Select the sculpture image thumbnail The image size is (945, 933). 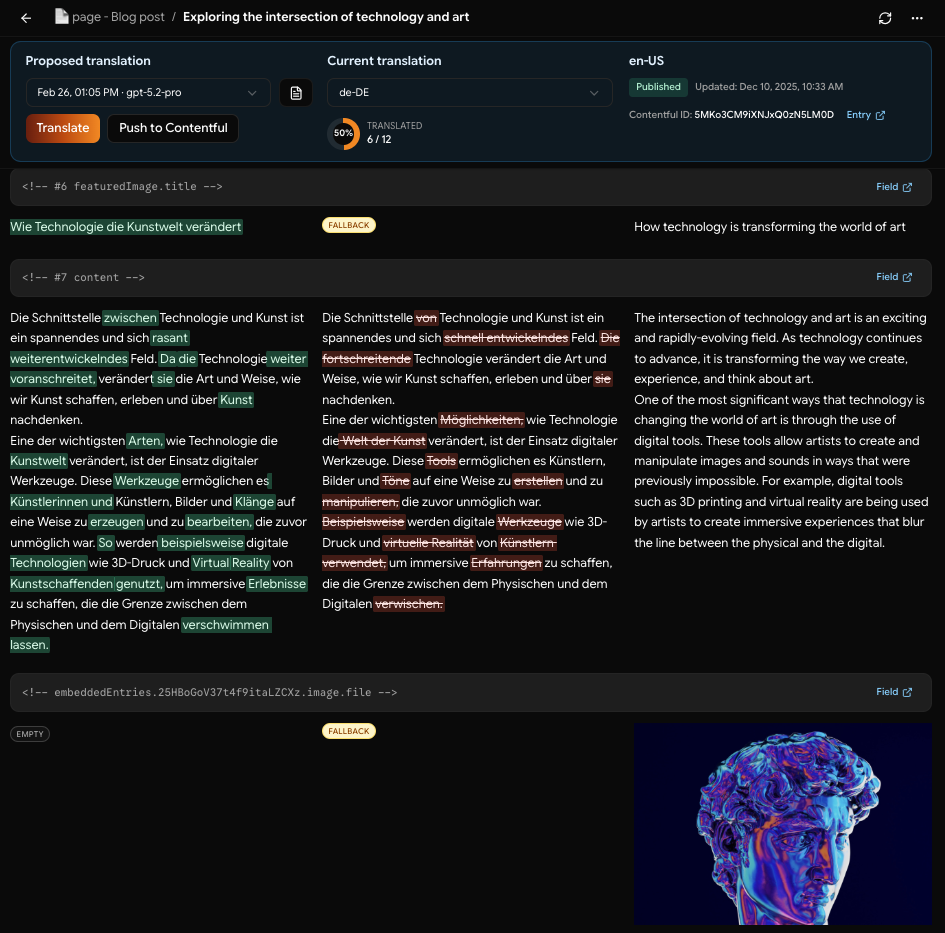pos(782,824)
